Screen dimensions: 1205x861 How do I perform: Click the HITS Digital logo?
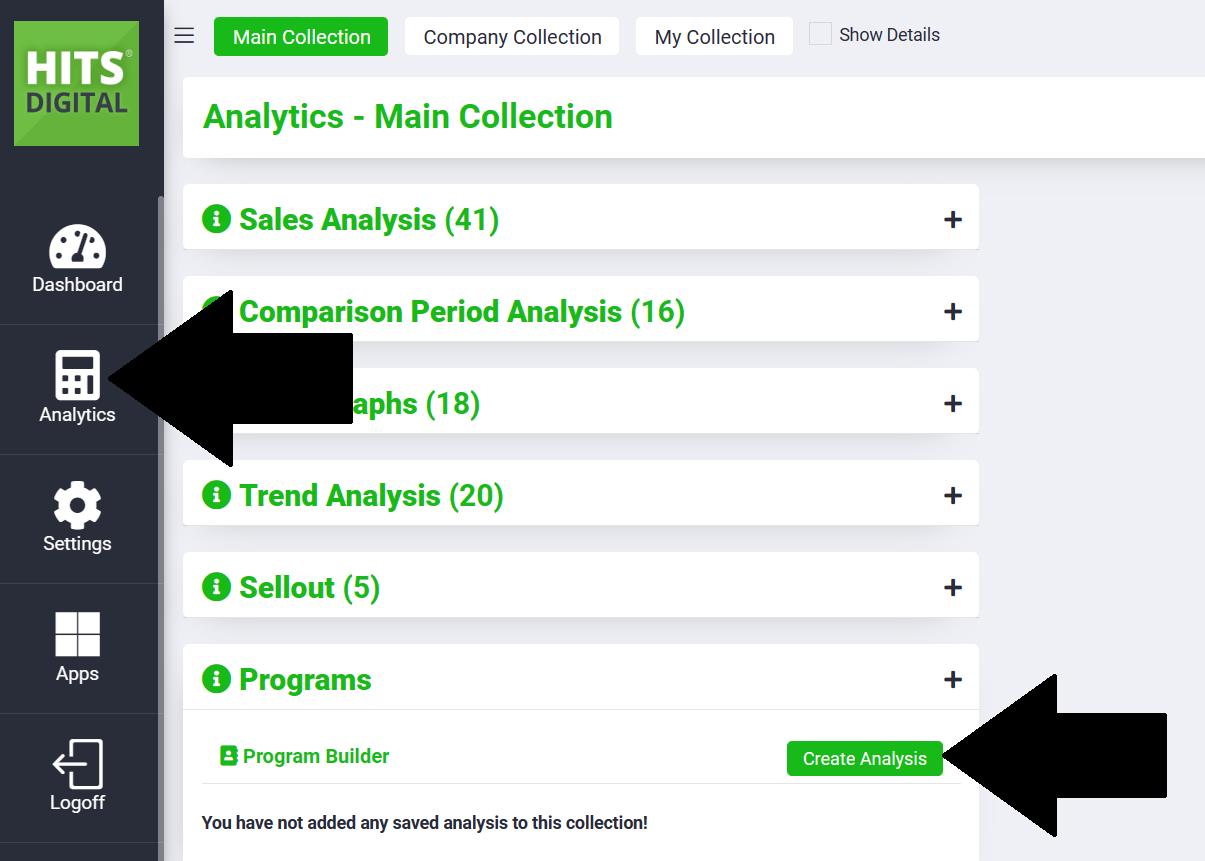click(x=76, y=84)
